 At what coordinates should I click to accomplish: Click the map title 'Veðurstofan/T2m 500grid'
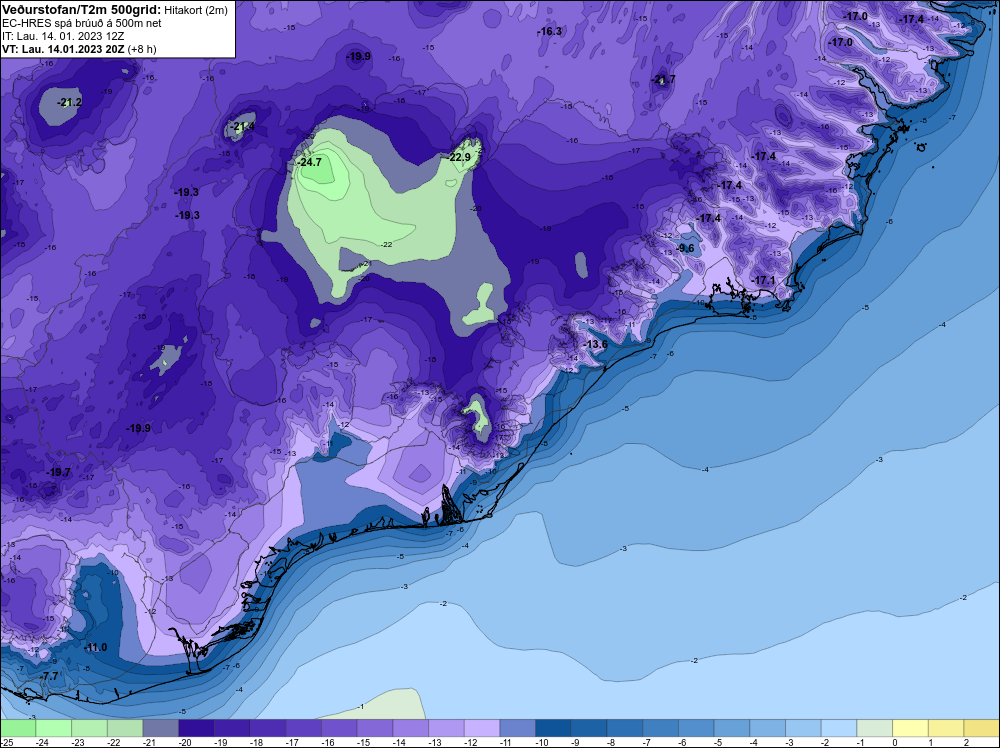coord(82,10)
